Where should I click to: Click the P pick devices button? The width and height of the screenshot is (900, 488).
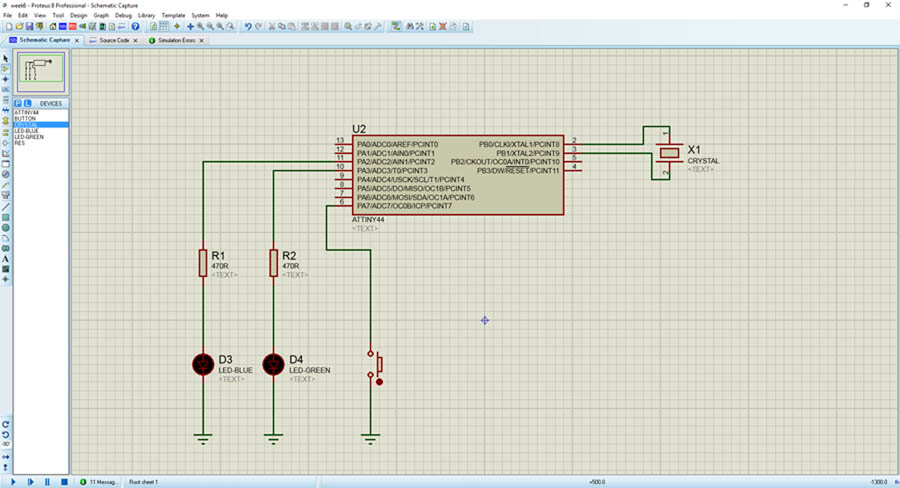(x=18, y=103)
